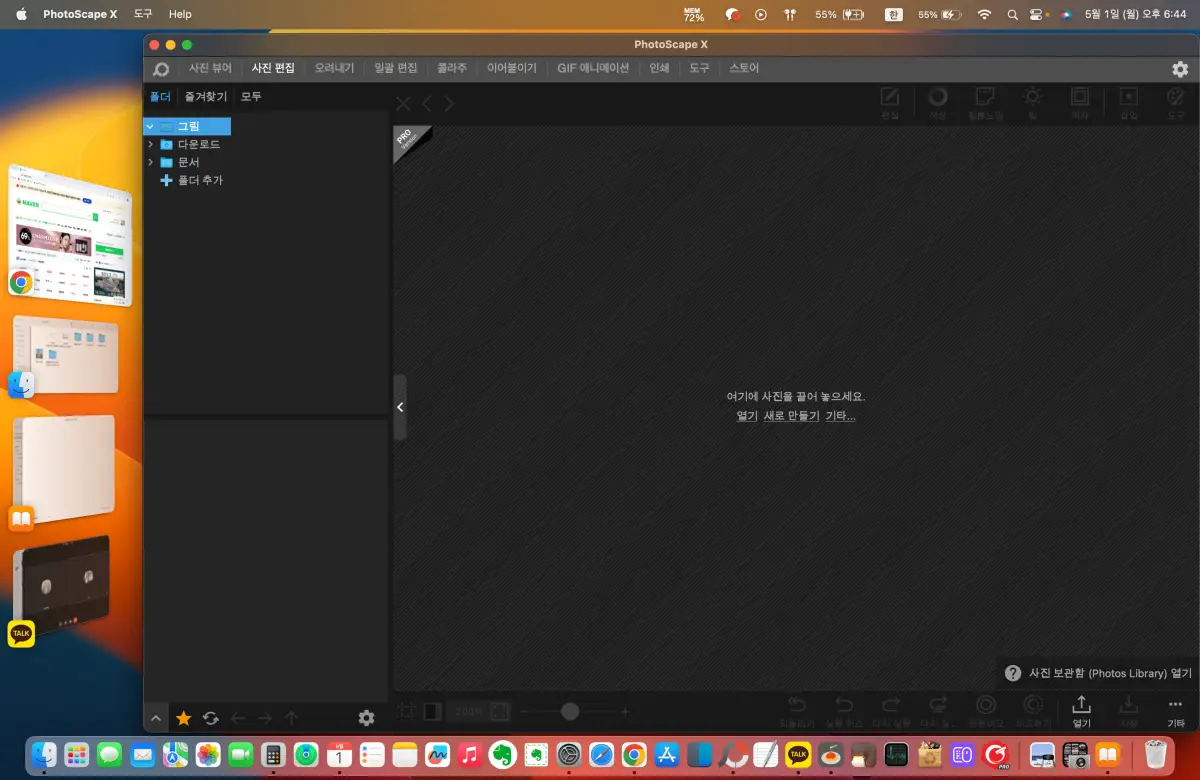The image size is (1200, 780).
Task: Click 폴더 추가 to add folder
Action: click(x=192, y=180)
